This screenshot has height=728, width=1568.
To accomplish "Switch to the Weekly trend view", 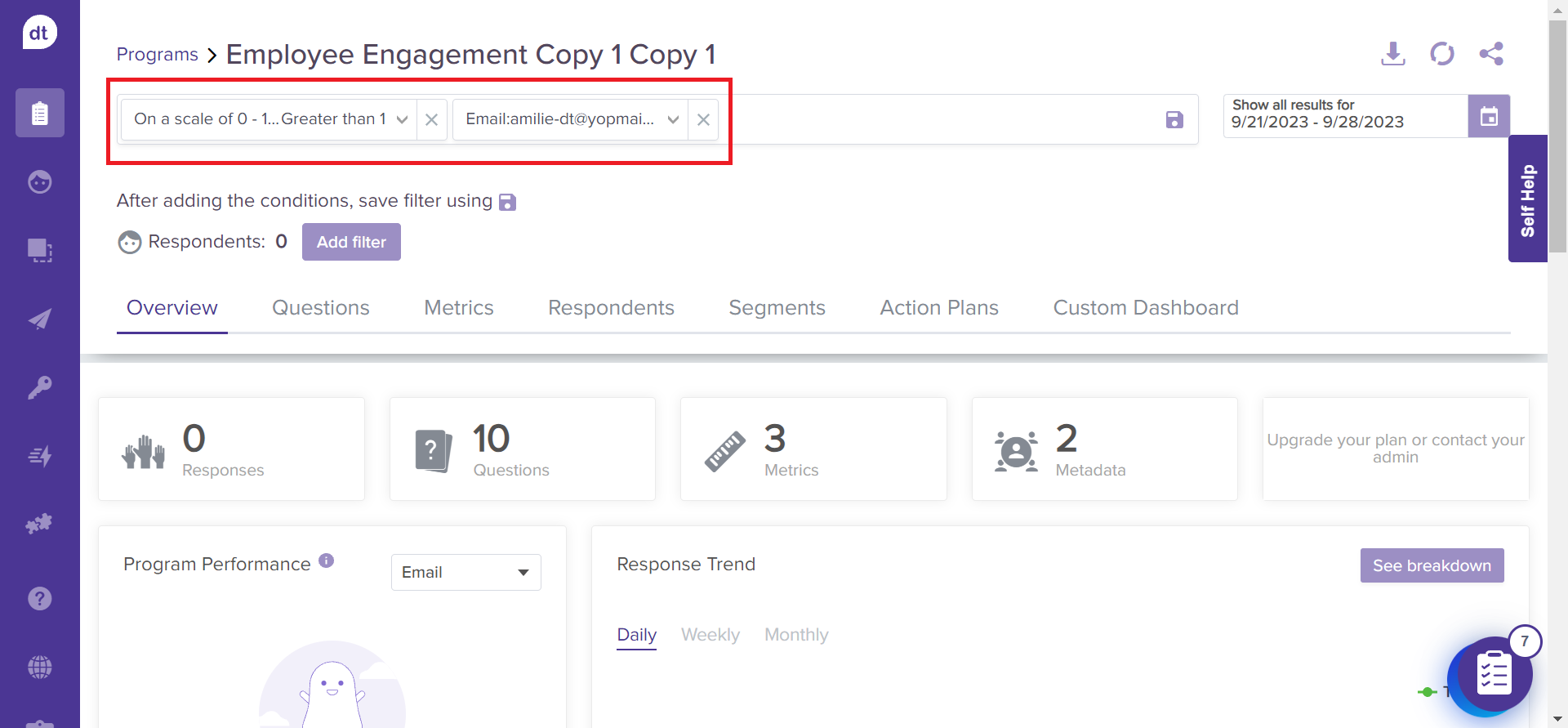I will pyautogui.click(x=710, y=635).
